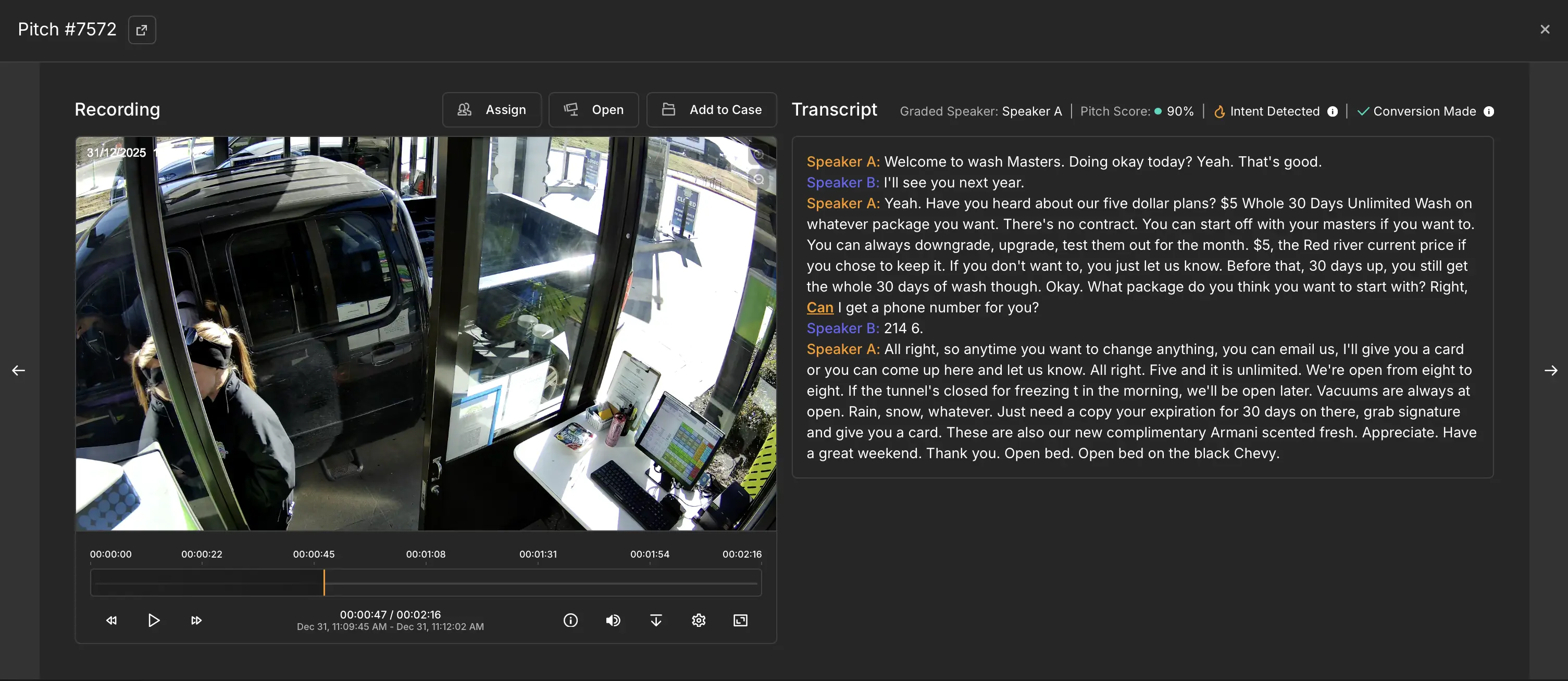Click the Intent Detected info icon
The height and width of the screenshot is (681, 1568).
1333,111
